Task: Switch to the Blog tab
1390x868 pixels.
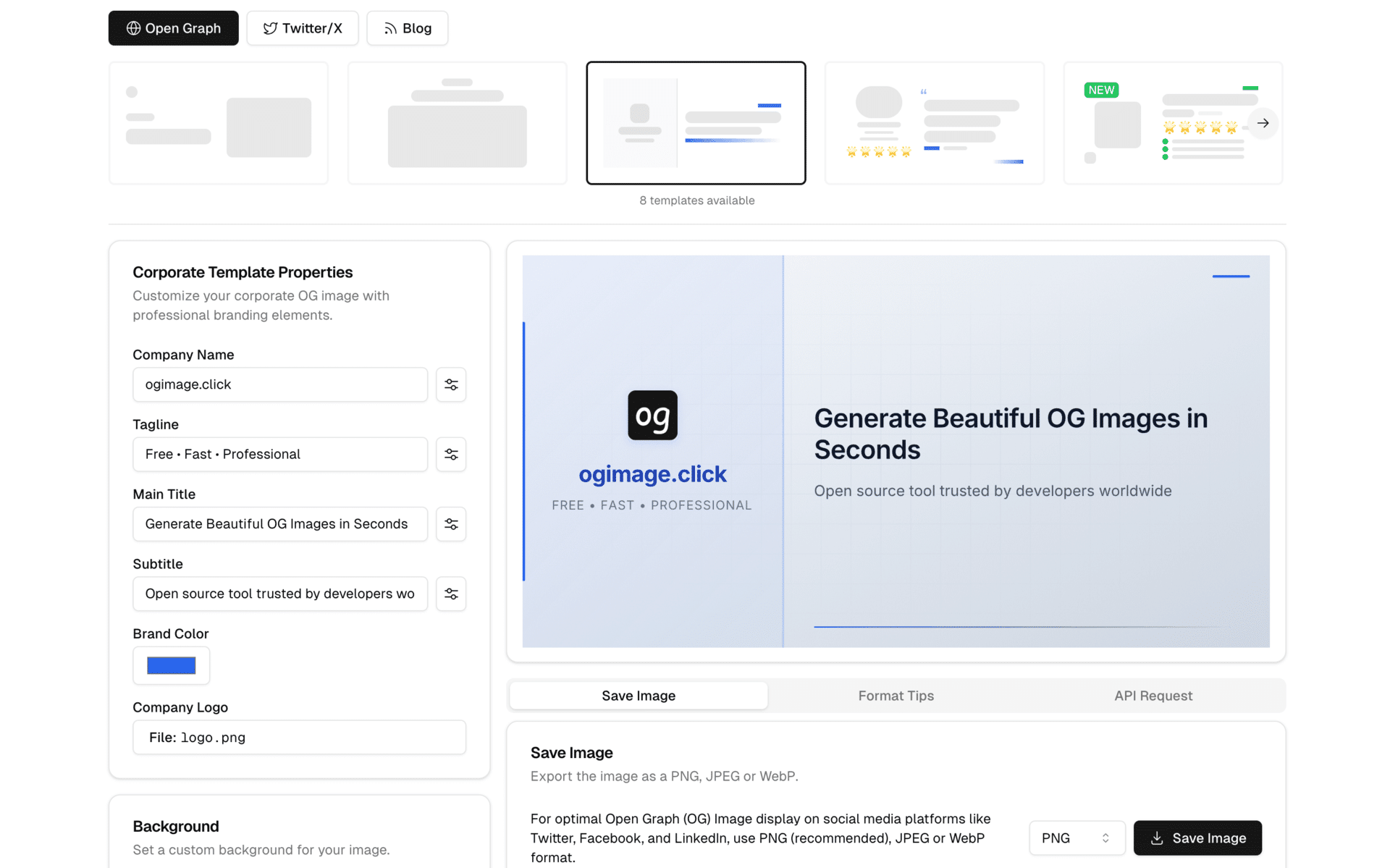Action: click(408, 28)
